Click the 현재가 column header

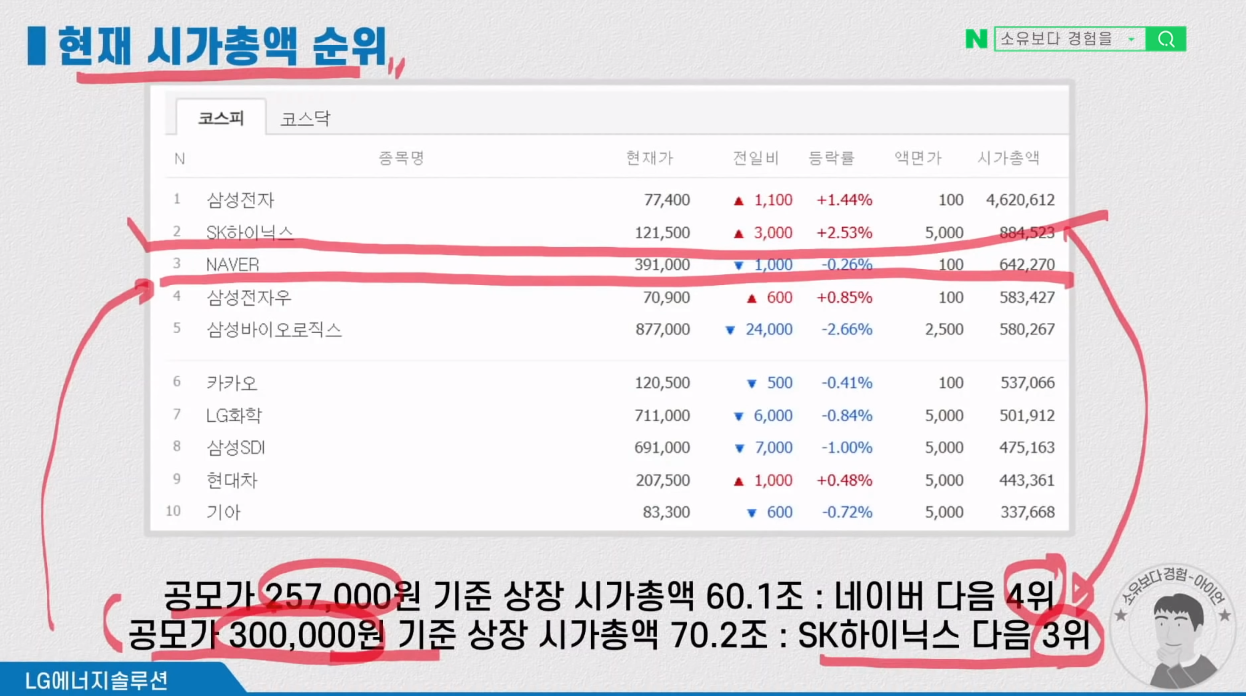(650, 158)
